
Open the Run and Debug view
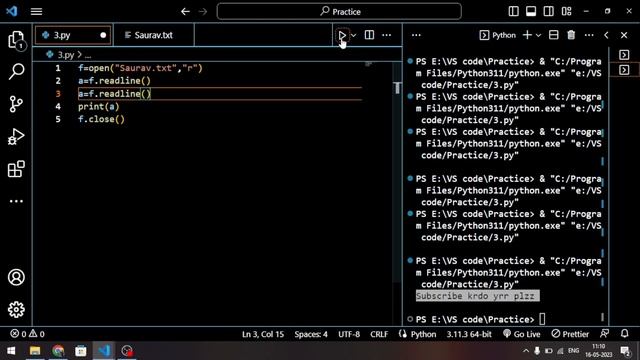pos(16,137)
